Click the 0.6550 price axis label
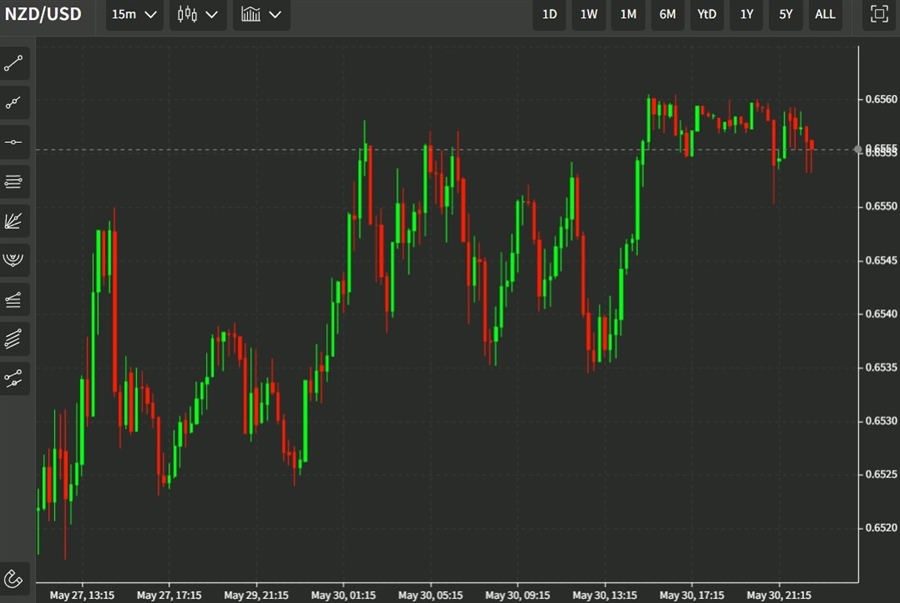Viewport: 900px width, 603px height. pyautogui.click(x=881, y=206)
